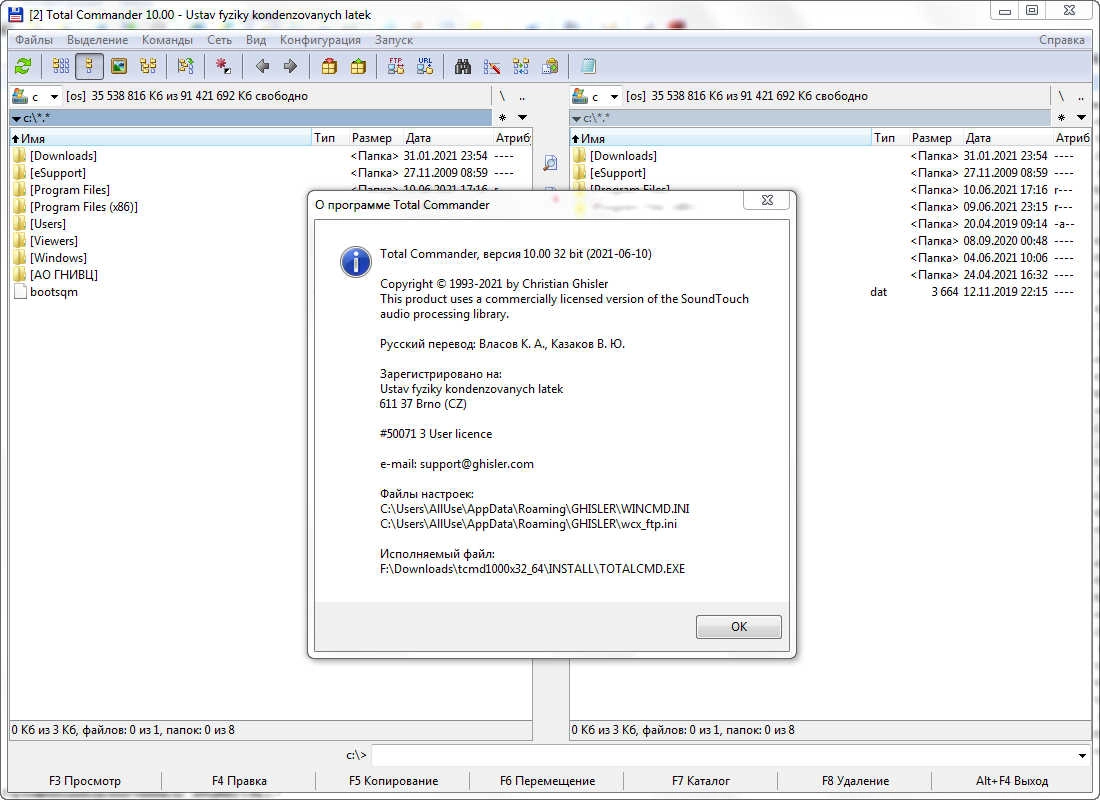
Task: Select the full details view icon
Action: click(89, 67)
